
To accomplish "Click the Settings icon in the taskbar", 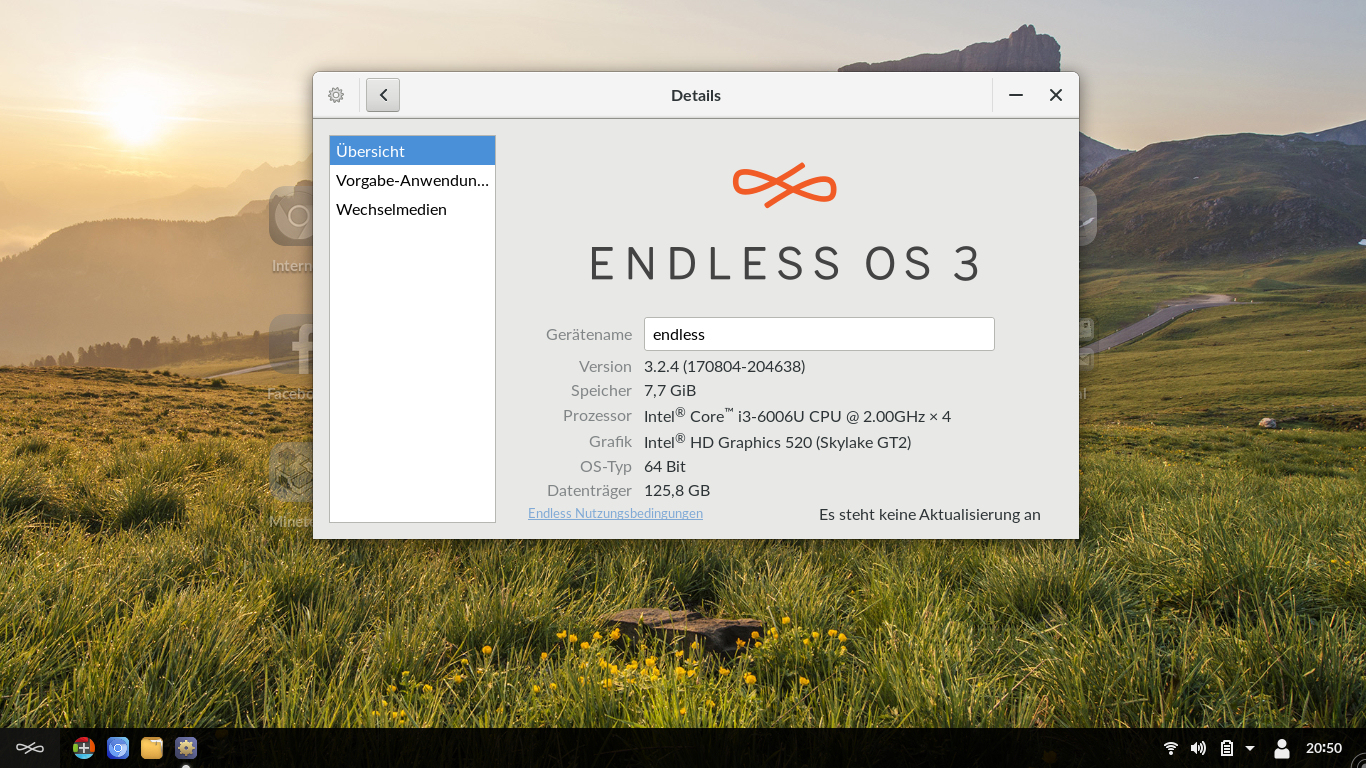I will click(186, 748).
